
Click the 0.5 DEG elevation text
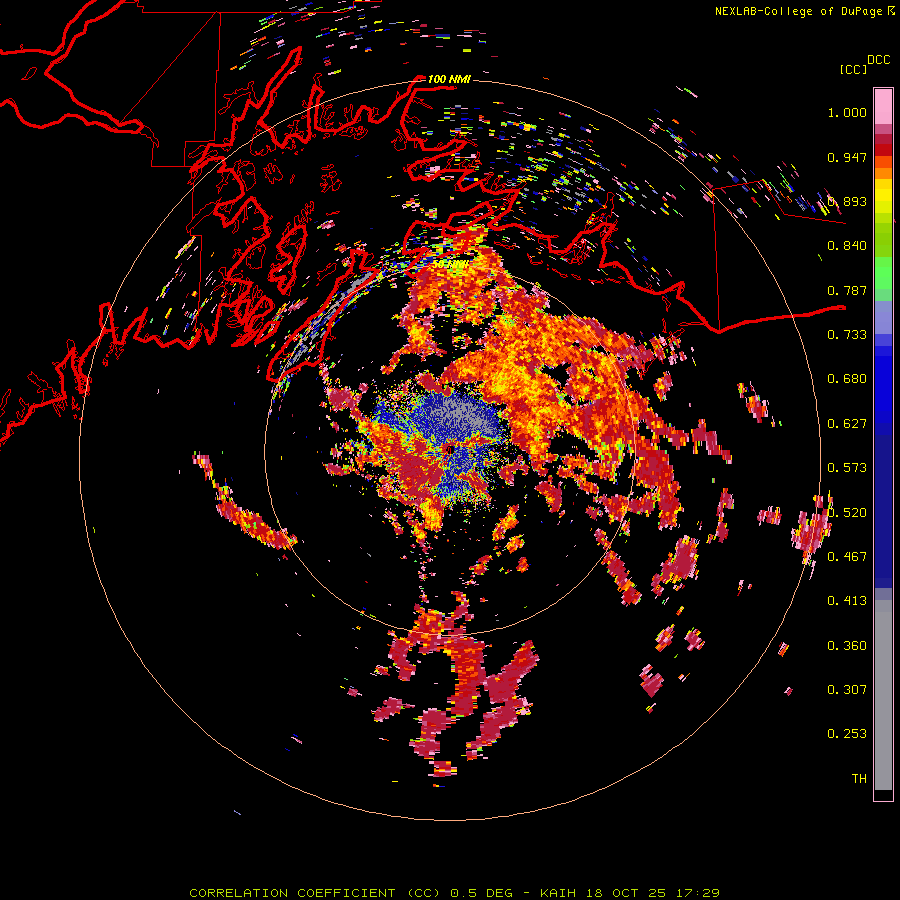tap(481, 893)
